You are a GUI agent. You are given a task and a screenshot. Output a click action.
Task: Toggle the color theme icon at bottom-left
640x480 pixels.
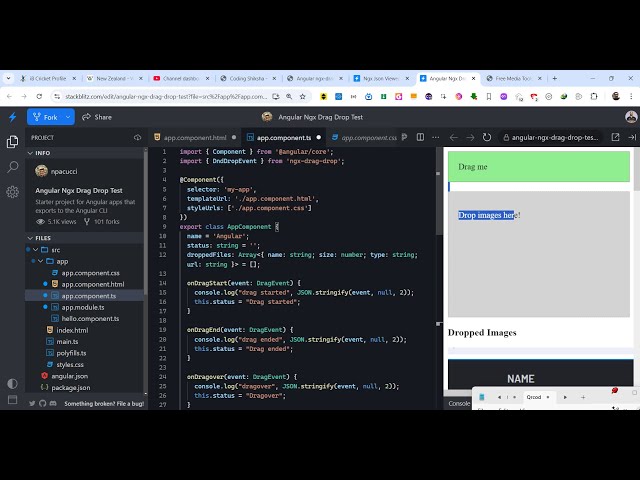click(x=12, y=383)
